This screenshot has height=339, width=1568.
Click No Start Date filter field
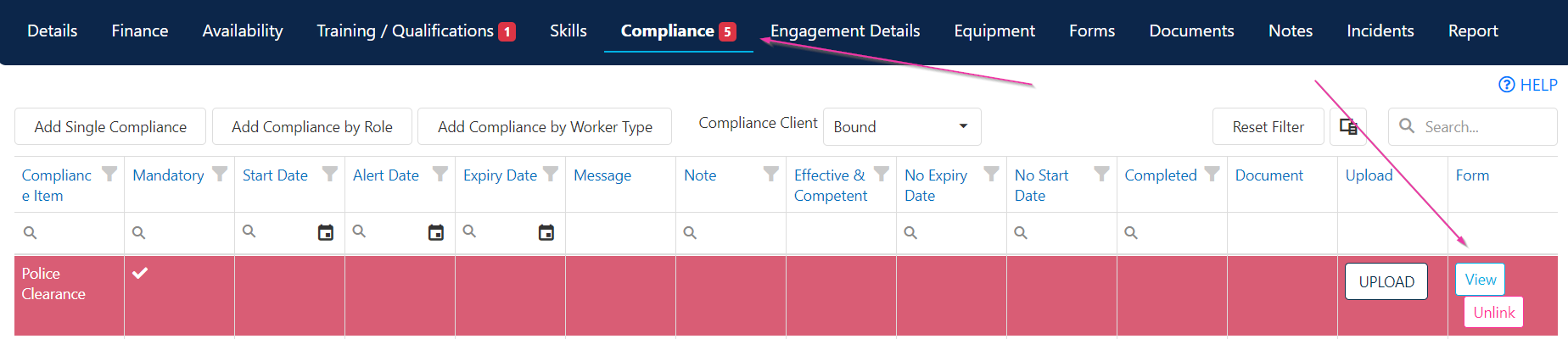1062,232
